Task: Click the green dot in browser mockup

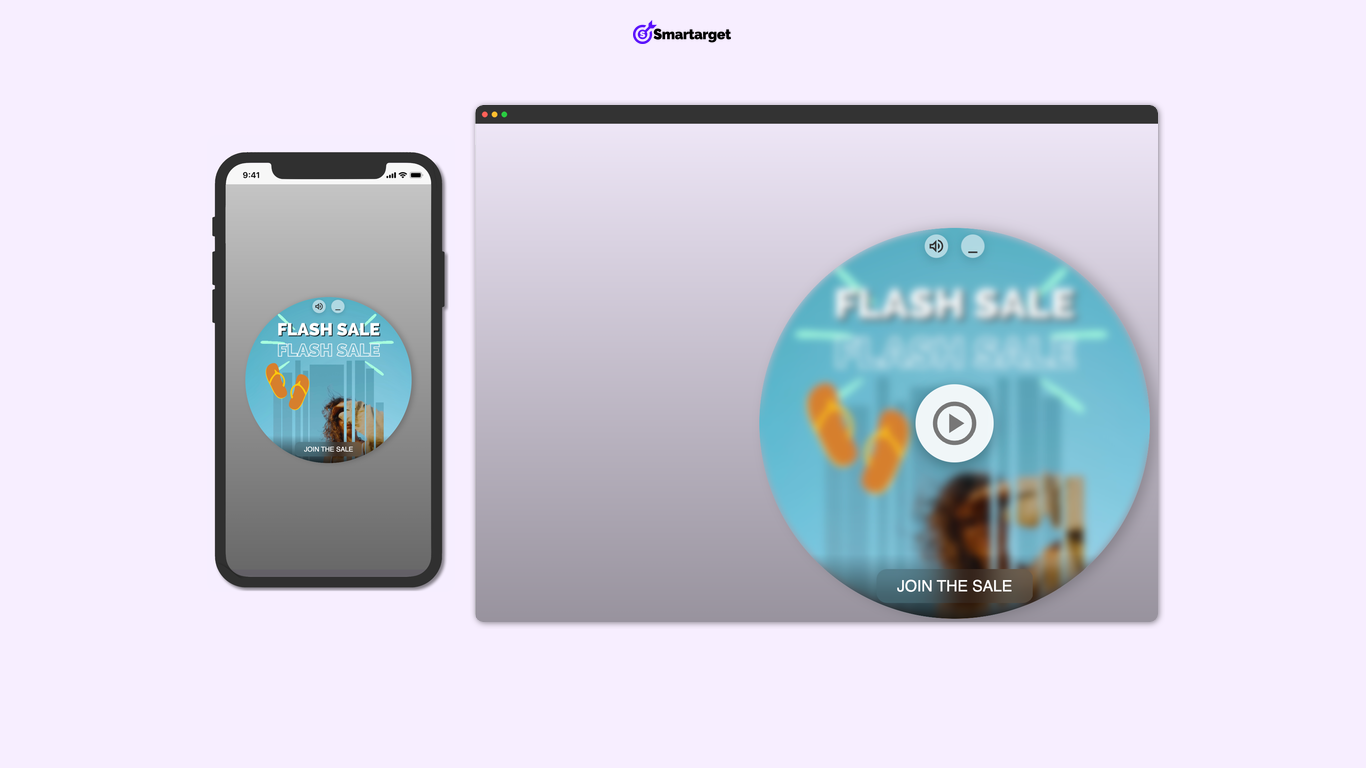Action: pyautogui.click(x=504, y=115)
